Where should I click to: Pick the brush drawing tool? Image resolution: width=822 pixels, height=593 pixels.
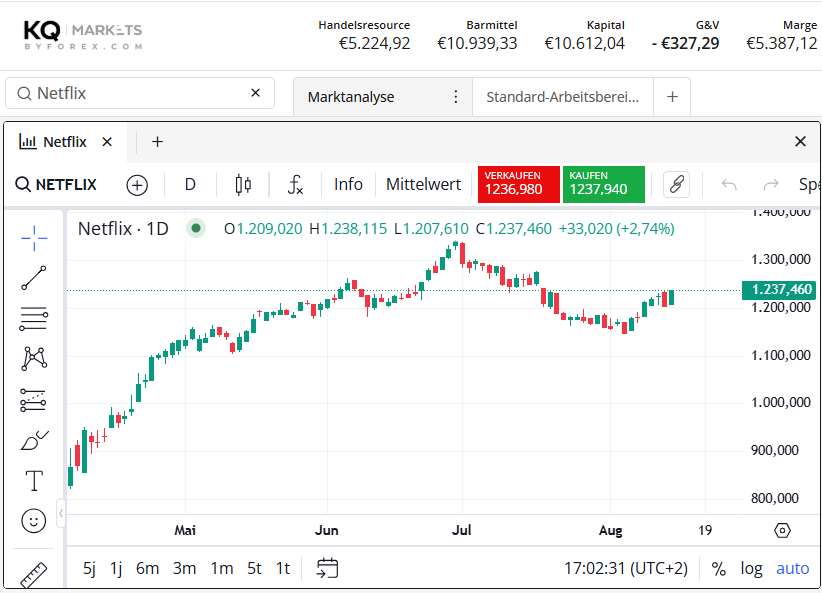34,440
